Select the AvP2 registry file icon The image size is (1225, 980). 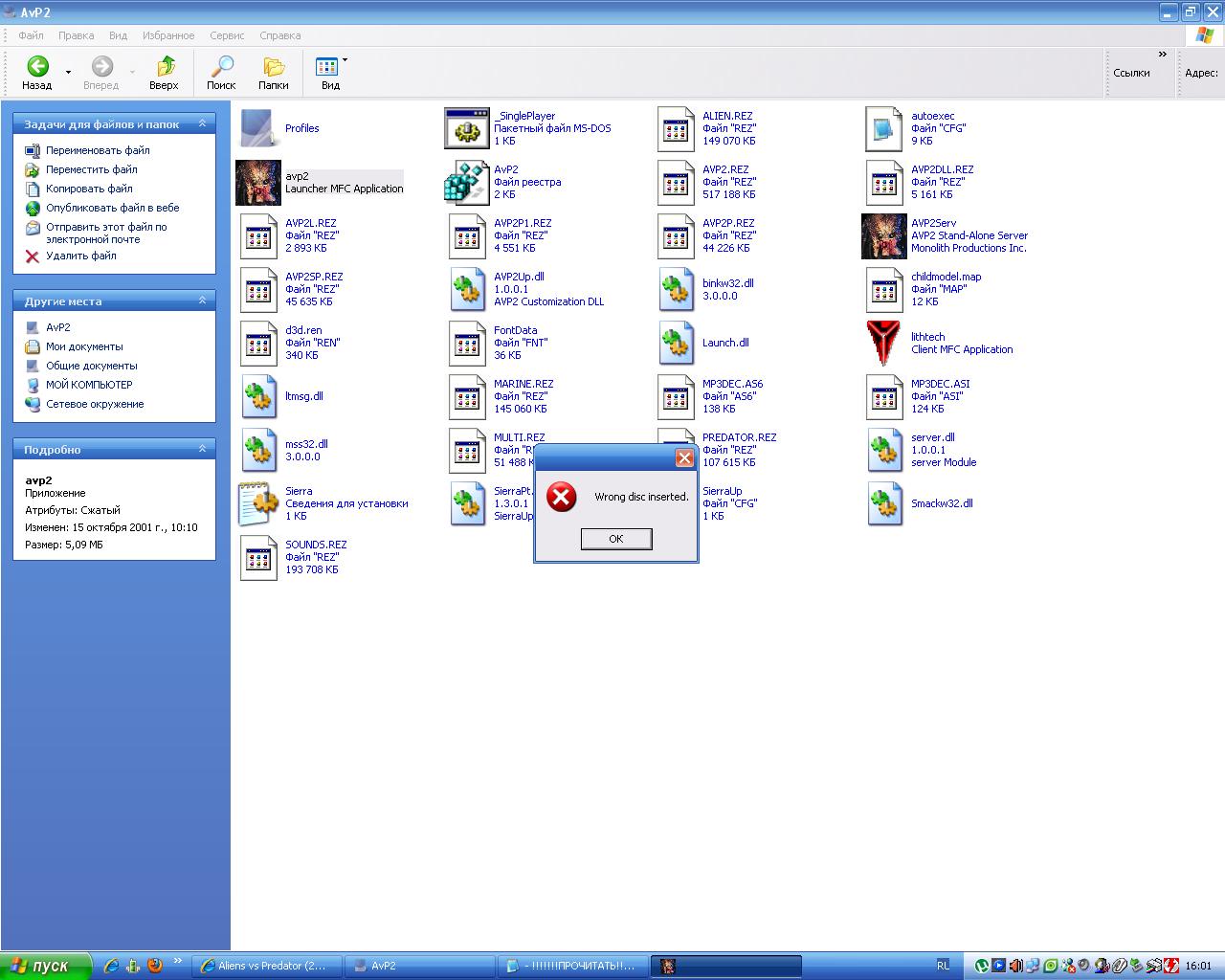pyautogui.click(x=467, y=182)
